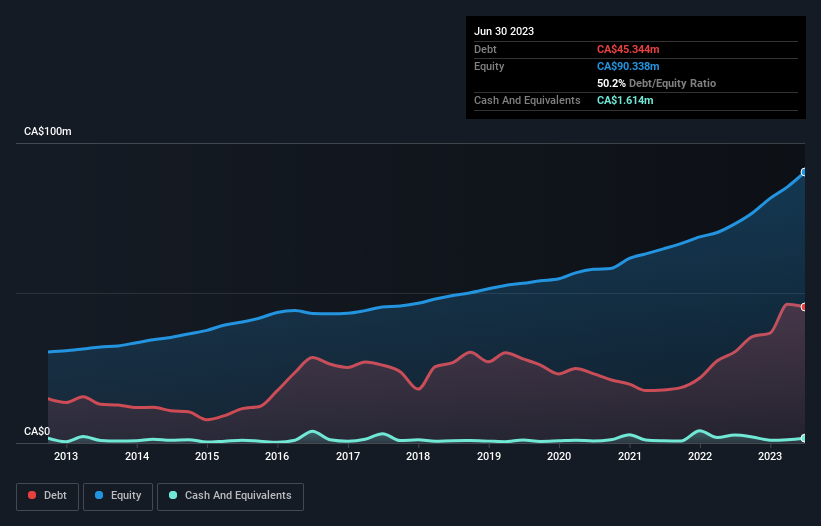Click the teal Cash endpoint marker
The height and width of the screenshot is (526, 821).
tap(804, 438)
